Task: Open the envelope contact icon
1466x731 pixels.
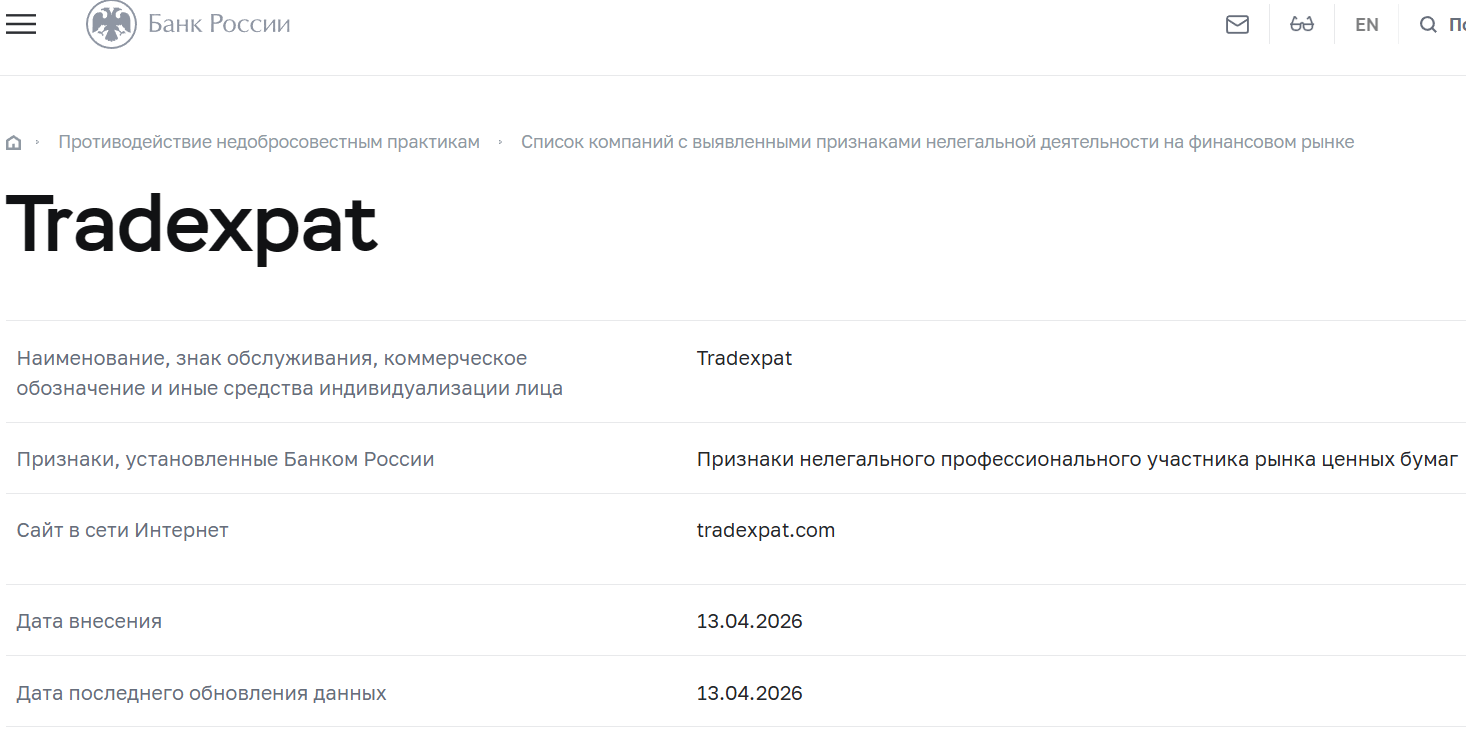Action: pyautogui.click(x=1237, y=24)
